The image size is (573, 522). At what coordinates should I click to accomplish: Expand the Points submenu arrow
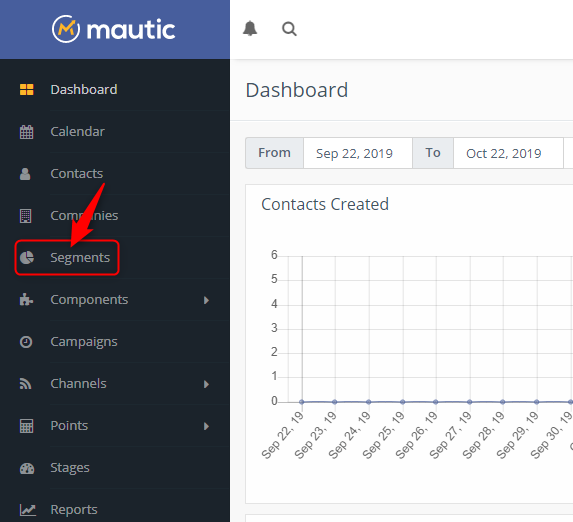[x=206, y=426]
